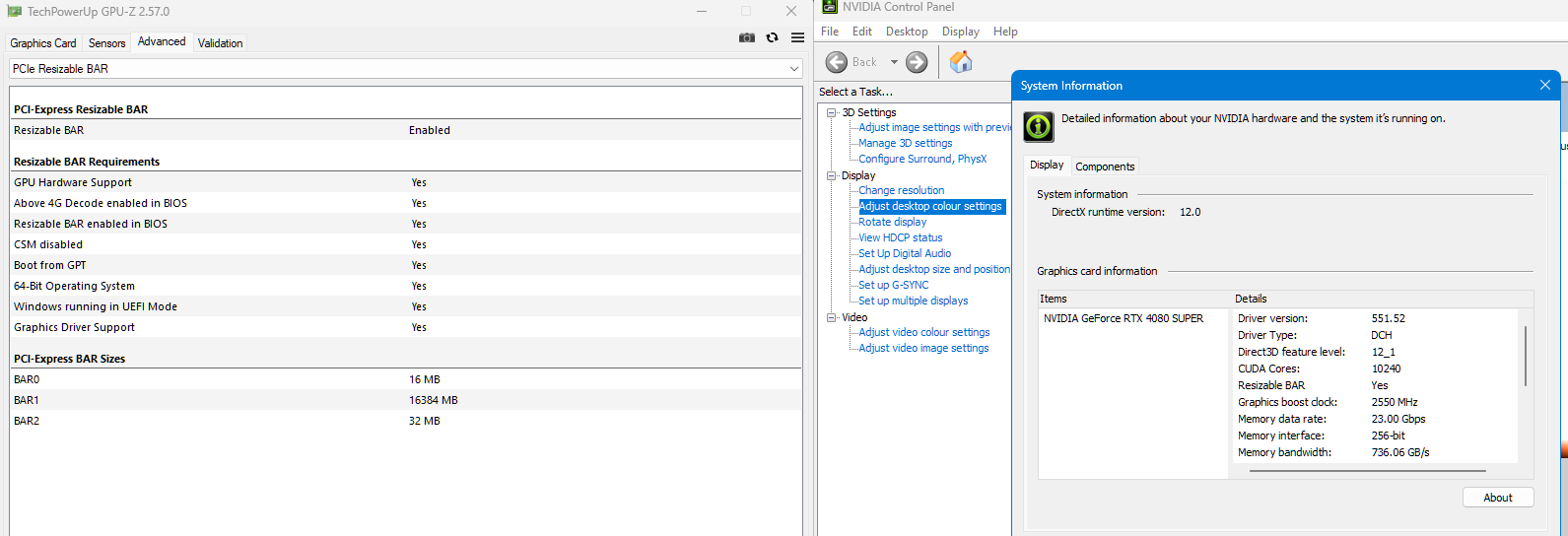Click the About button
Viewport: 1568px width, 536px height.
(1498, 498)
